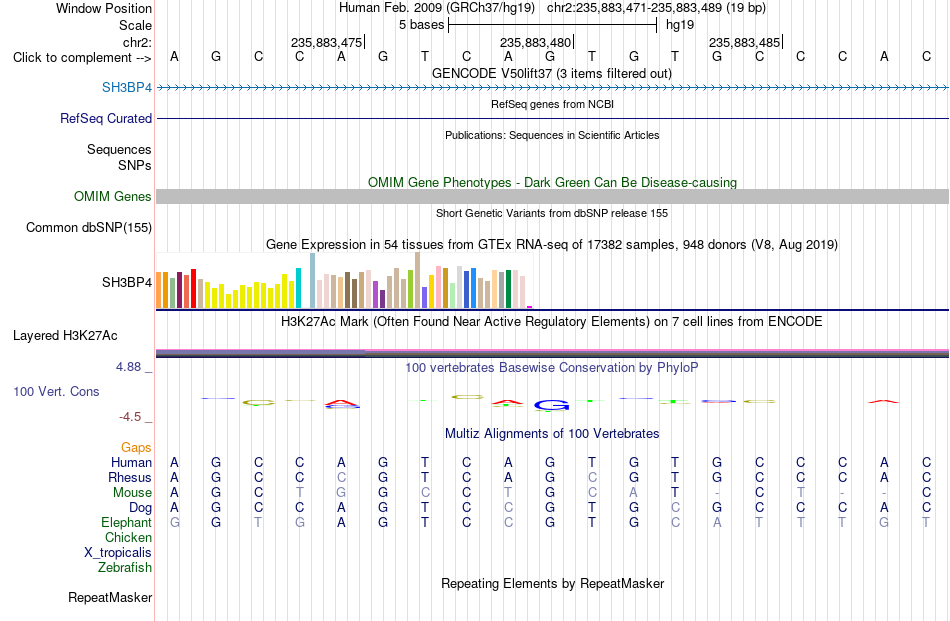This screenshot has height=621, width=950.
Task: Click the large blue G conservation logo
Action: pyautogui.click(x=552, y=405)
